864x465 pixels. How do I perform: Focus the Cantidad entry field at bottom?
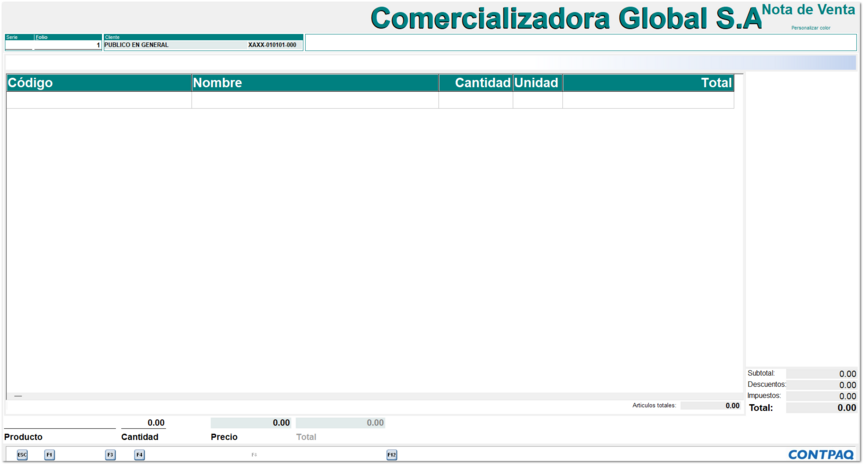point(143,423)
